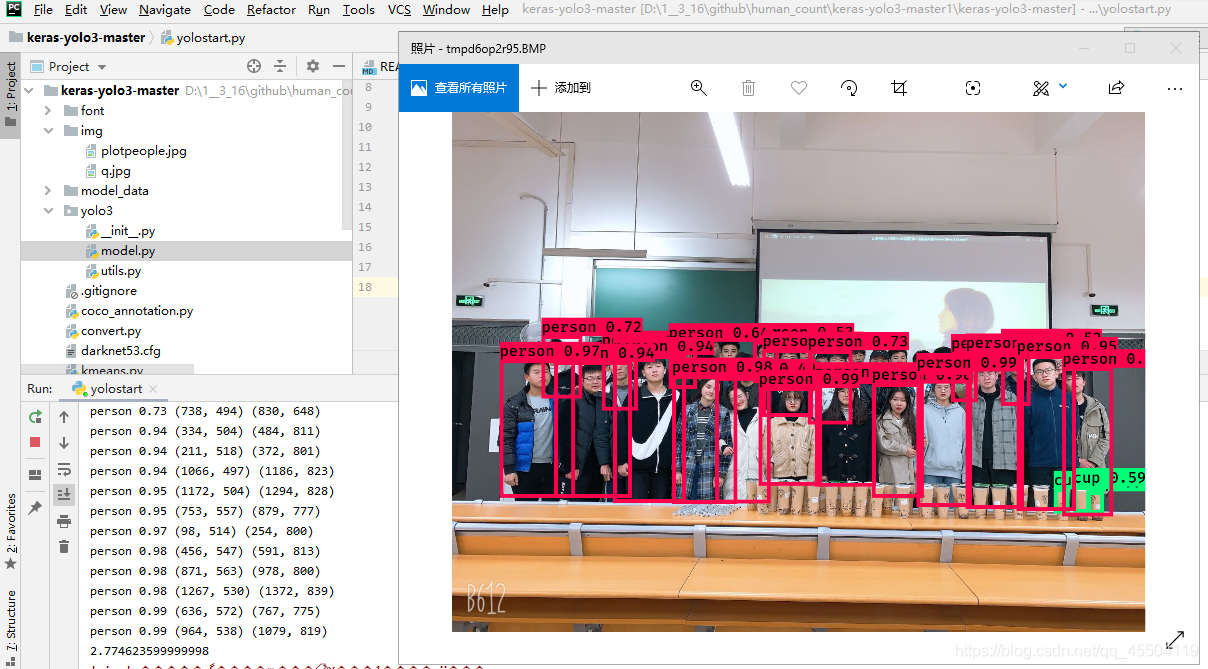Open the zoom magnifier in the photo toolbar

click(x=699, y=88)
